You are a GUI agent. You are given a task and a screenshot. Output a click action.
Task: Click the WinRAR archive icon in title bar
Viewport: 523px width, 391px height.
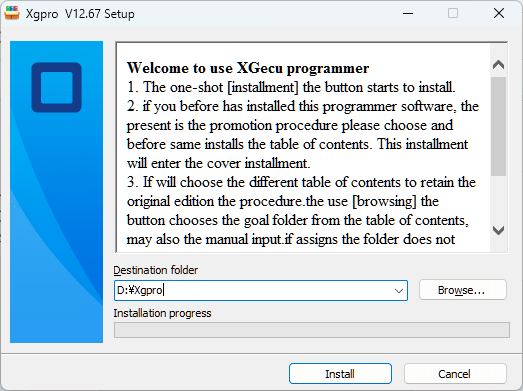pos(12,13)
